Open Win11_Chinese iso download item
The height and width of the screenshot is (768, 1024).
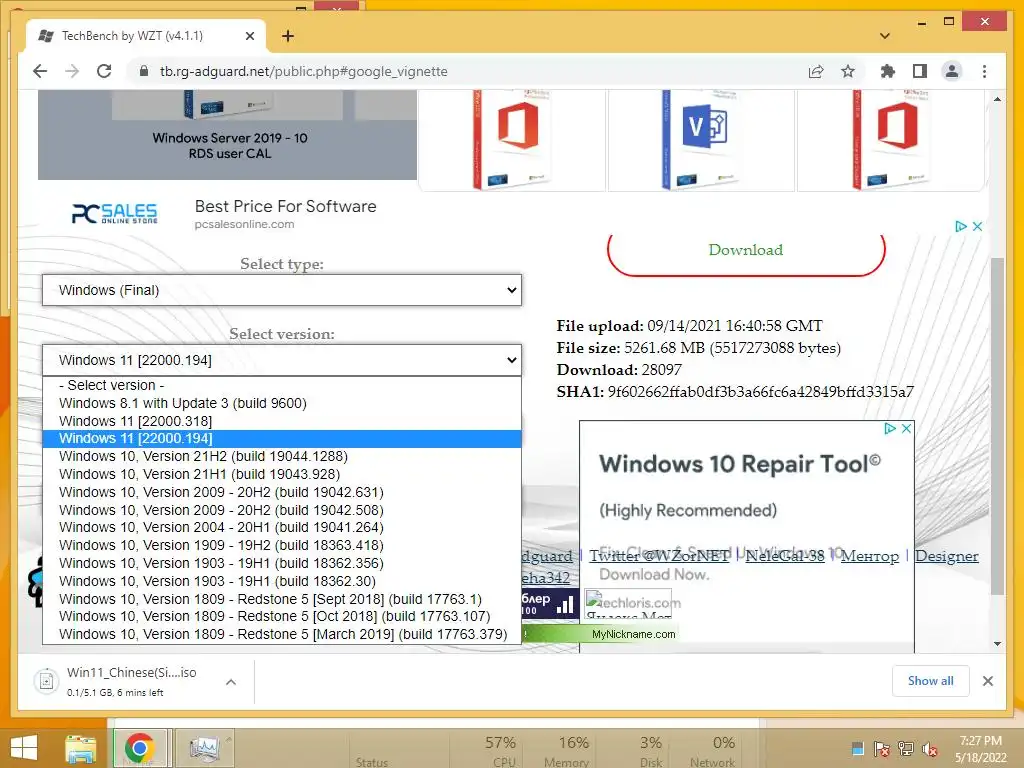129,681
